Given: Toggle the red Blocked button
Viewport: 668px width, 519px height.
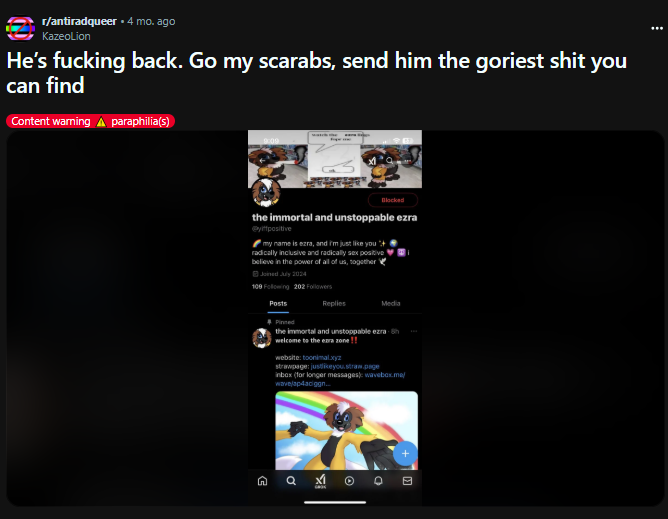Looking at the screenshot, I should click(392, 200).
